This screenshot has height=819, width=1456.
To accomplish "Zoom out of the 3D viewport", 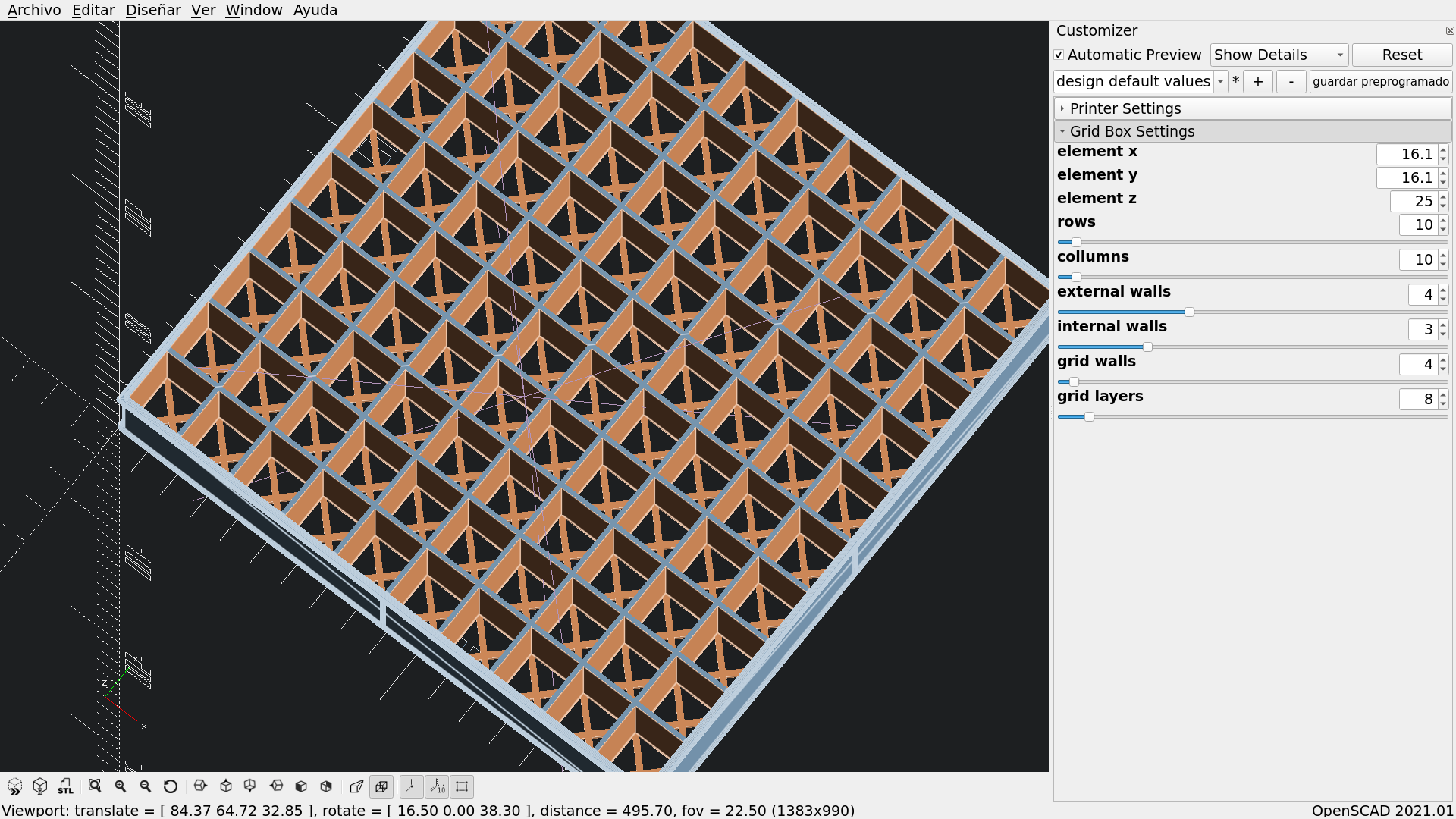I will 145,786.
